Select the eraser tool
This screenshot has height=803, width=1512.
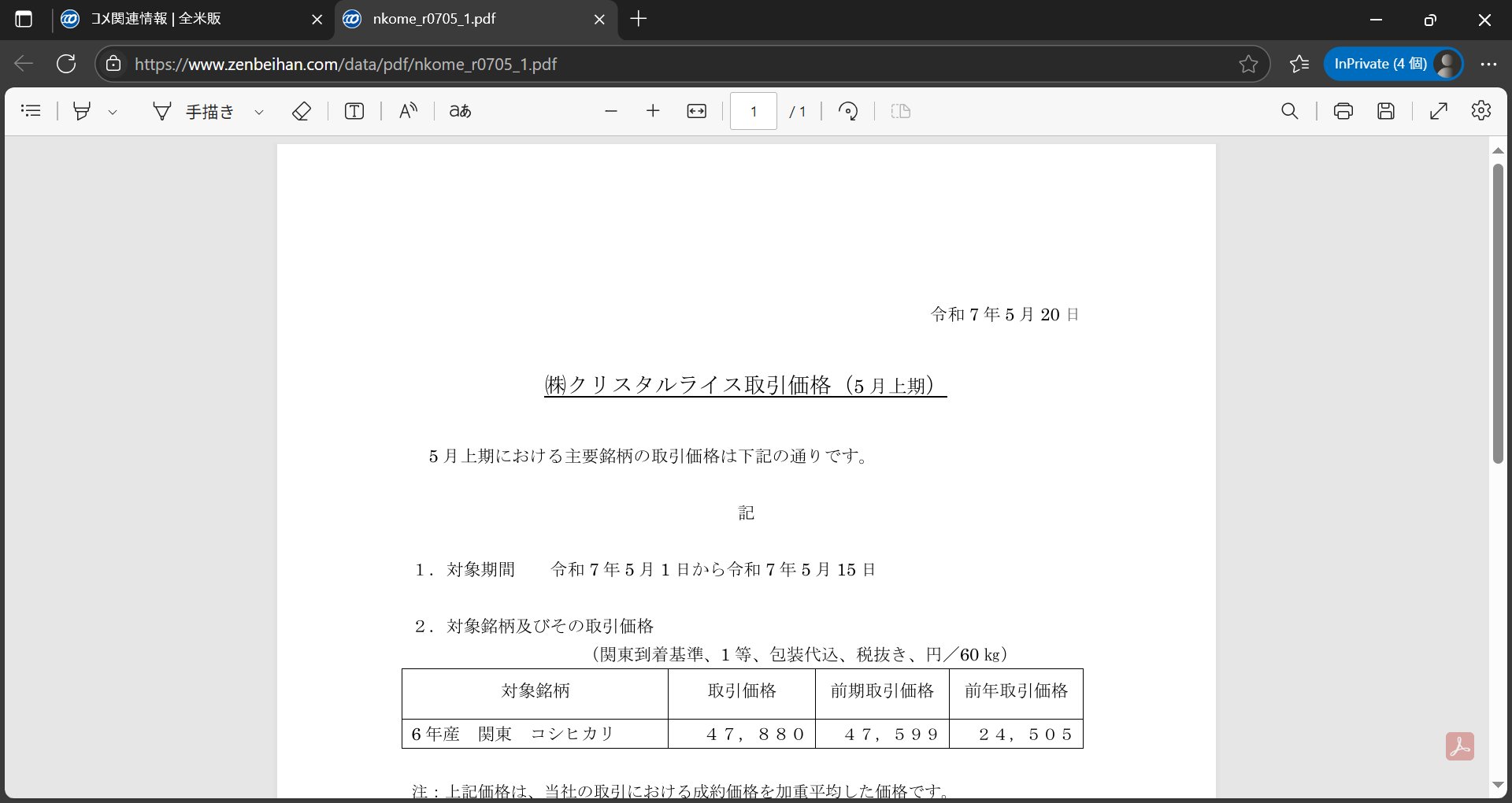pyautogui.click(x=301, y=111)
